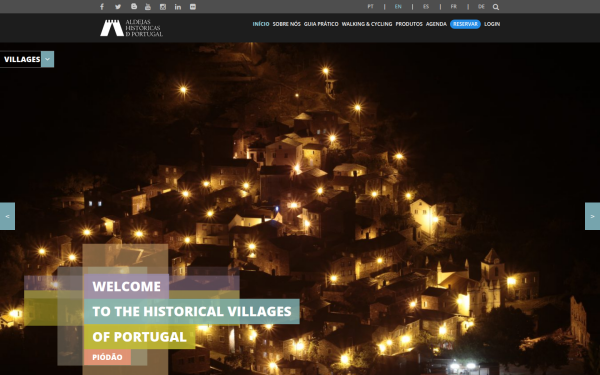Switch language to PT
The image size is (600, 375).
coord(370,7)
